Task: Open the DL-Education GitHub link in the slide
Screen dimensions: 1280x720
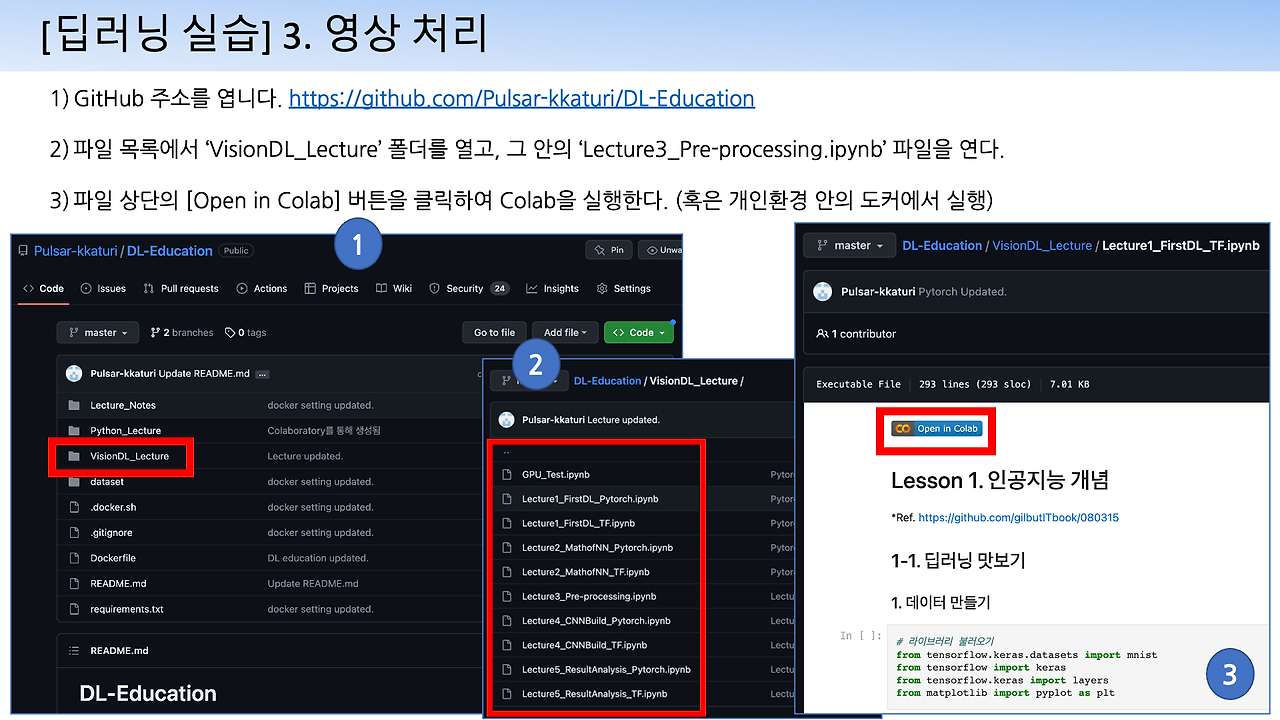Action: pyautogui.click(x=521, y=98)
